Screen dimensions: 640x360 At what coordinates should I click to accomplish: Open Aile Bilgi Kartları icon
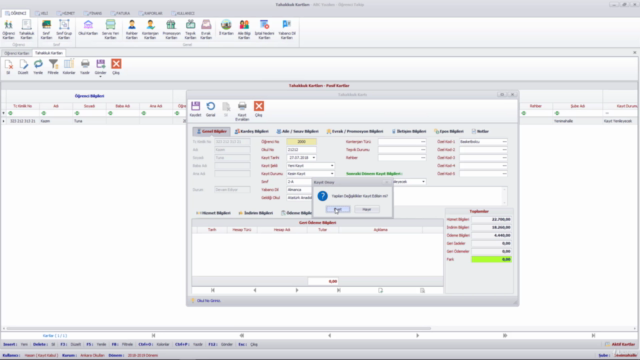tap(244, 30)
